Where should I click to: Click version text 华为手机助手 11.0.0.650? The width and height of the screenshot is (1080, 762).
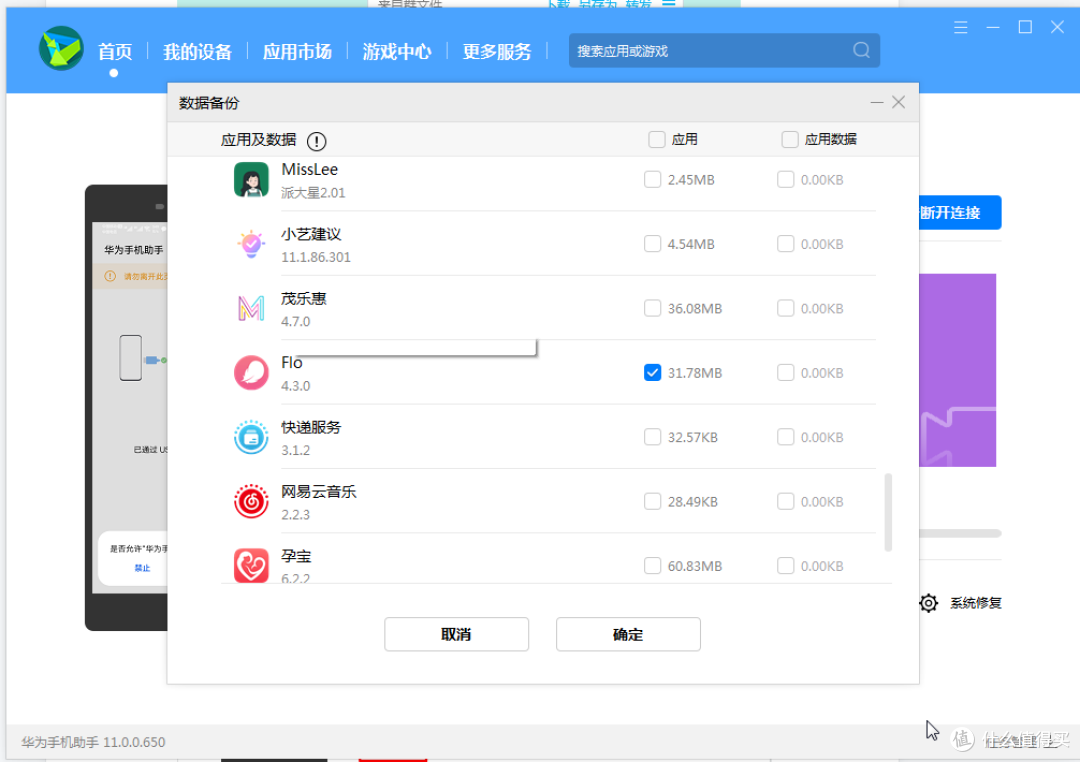(94, 742)
